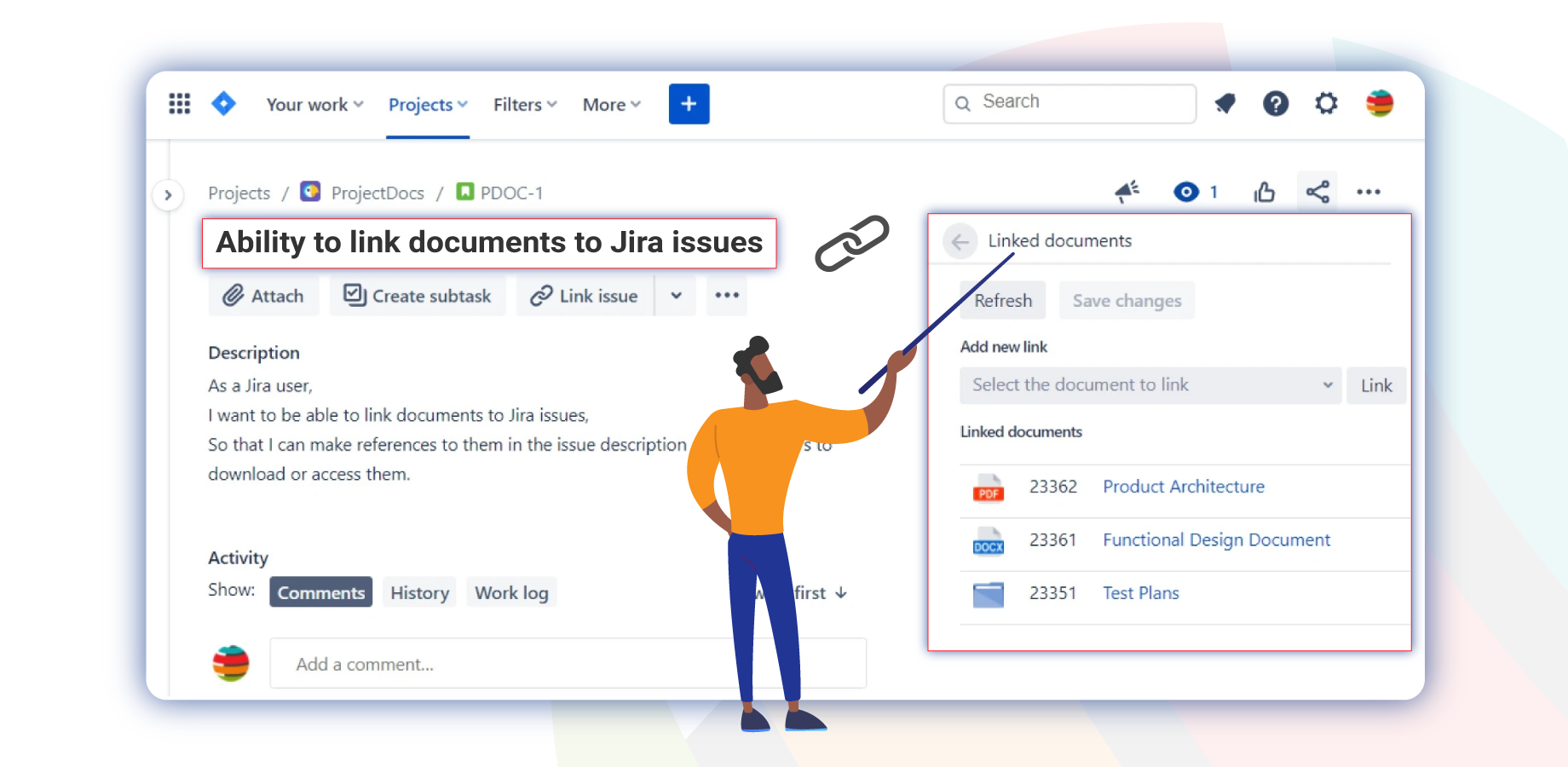Click the issue title heading
Image resolution: width=1568 pixels, height=767 pixels.
tap(489, 243)
